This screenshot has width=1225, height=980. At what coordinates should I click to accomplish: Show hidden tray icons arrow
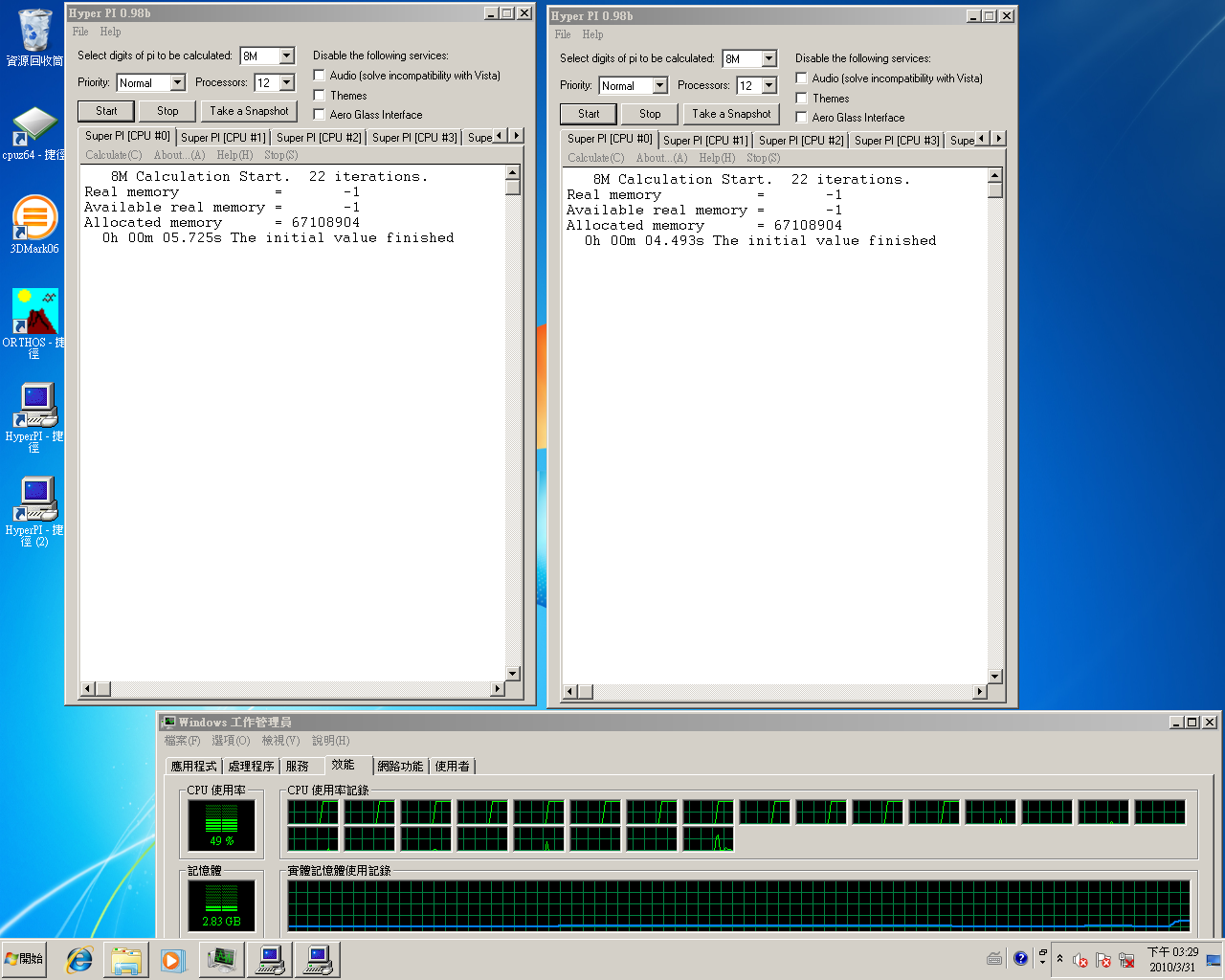(x=1059, y=959)
